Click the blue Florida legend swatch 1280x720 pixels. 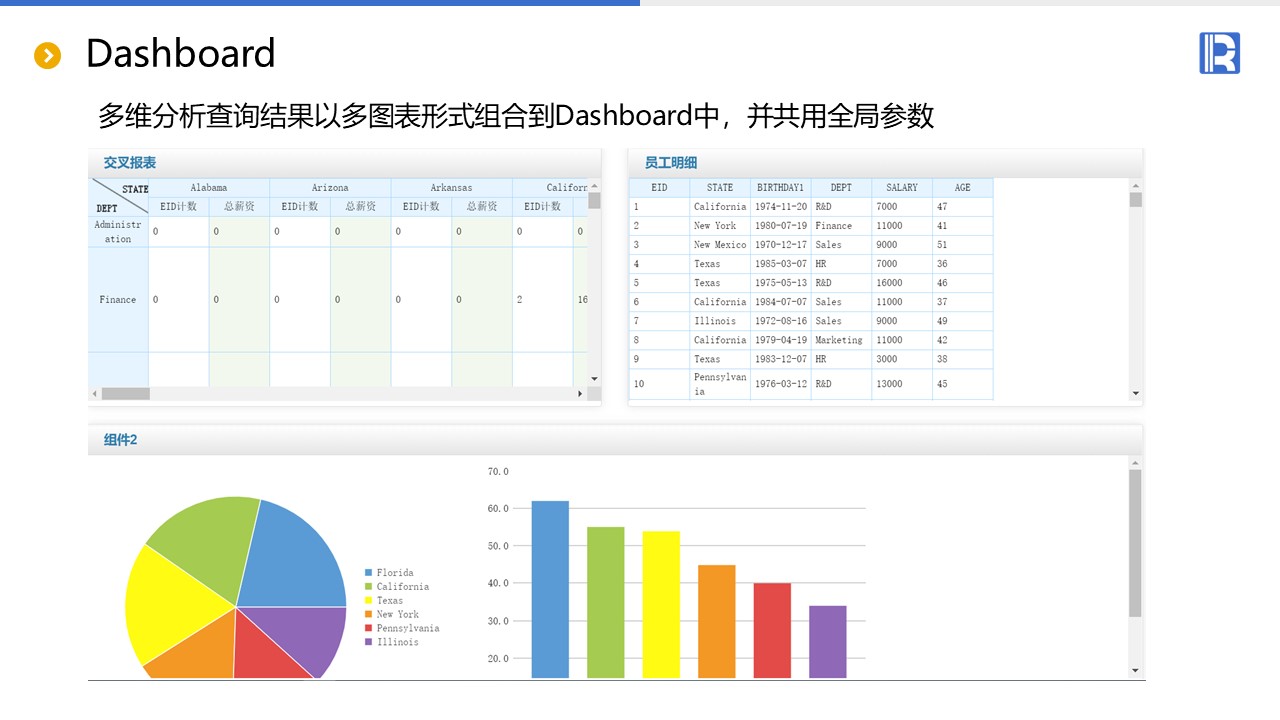[369, 573]
